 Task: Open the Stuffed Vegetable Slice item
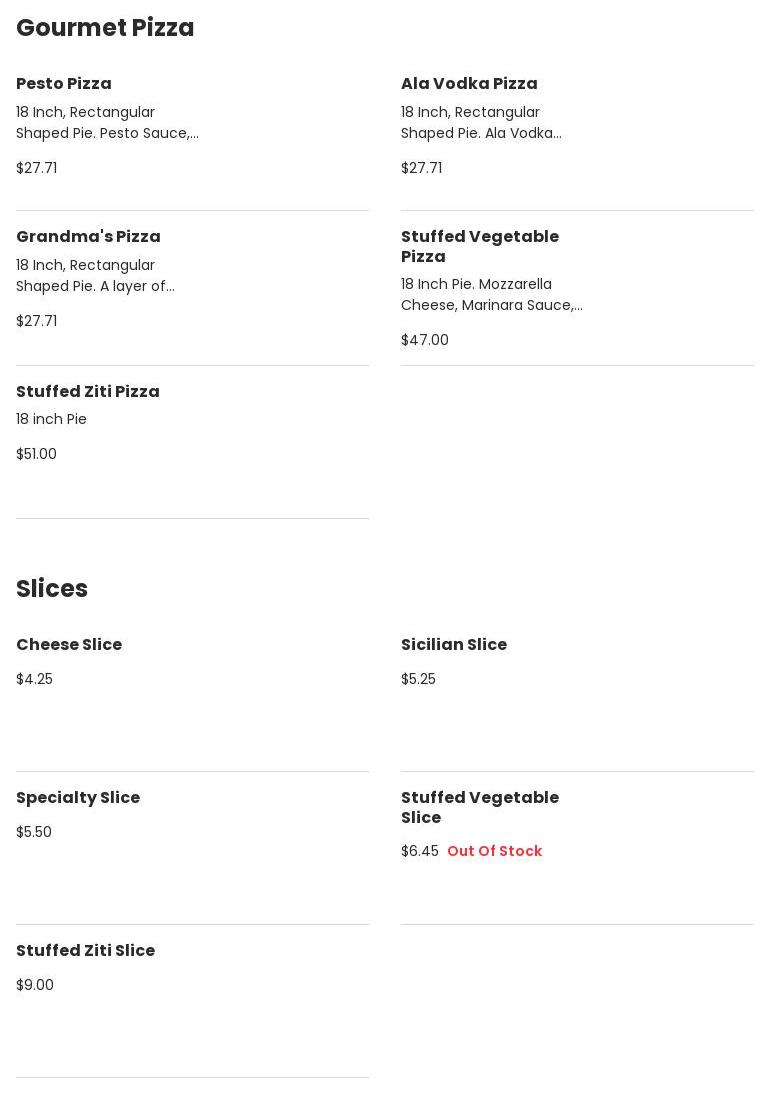click(x=480, y=807)
